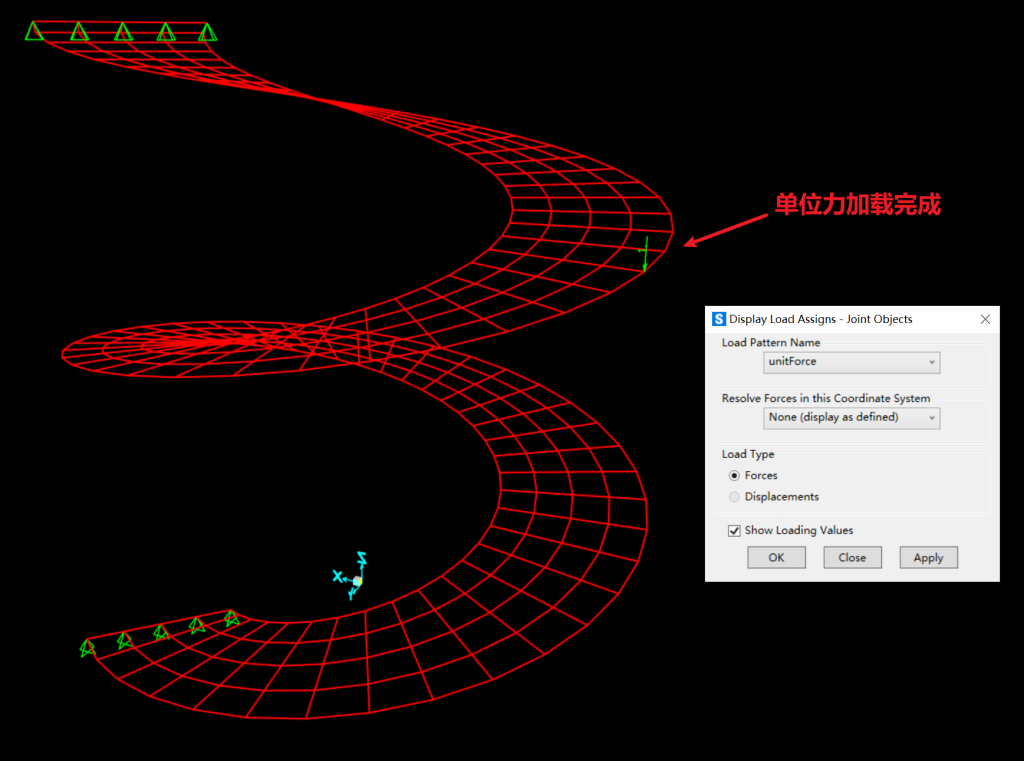Select the rightmost support on the top edge
Viewport: 1024px width, 761px height.
pyautogui.click(x=207, y=33)
